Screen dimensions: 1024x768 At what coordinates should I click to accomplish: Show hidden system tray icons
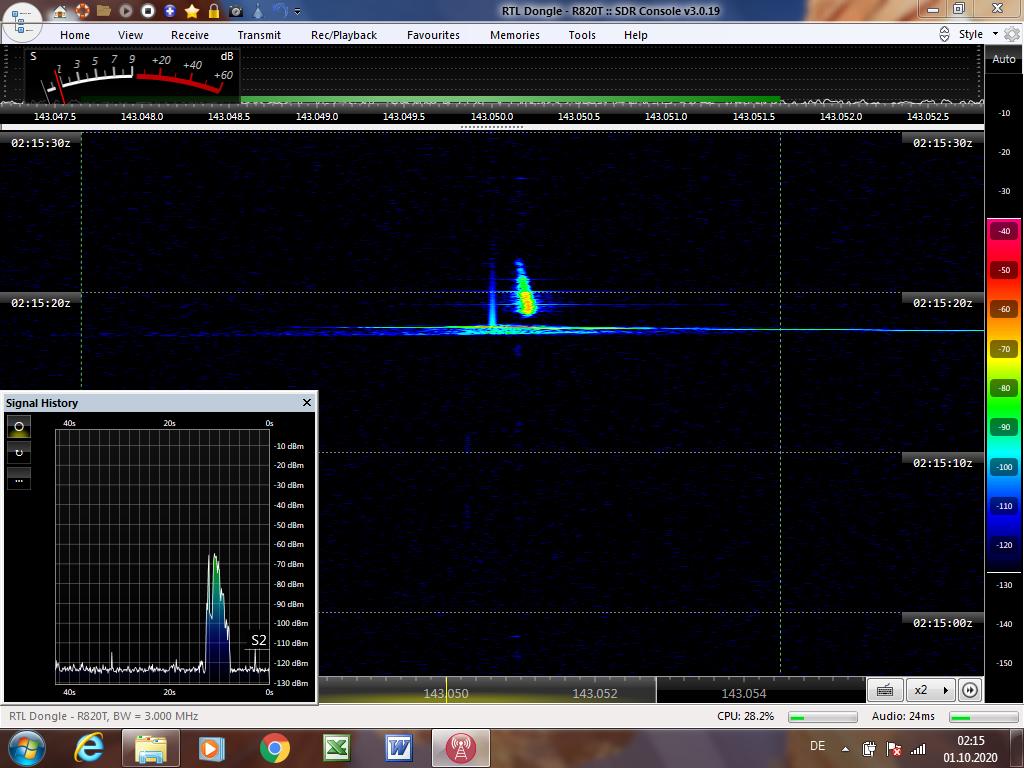point(846,749)
